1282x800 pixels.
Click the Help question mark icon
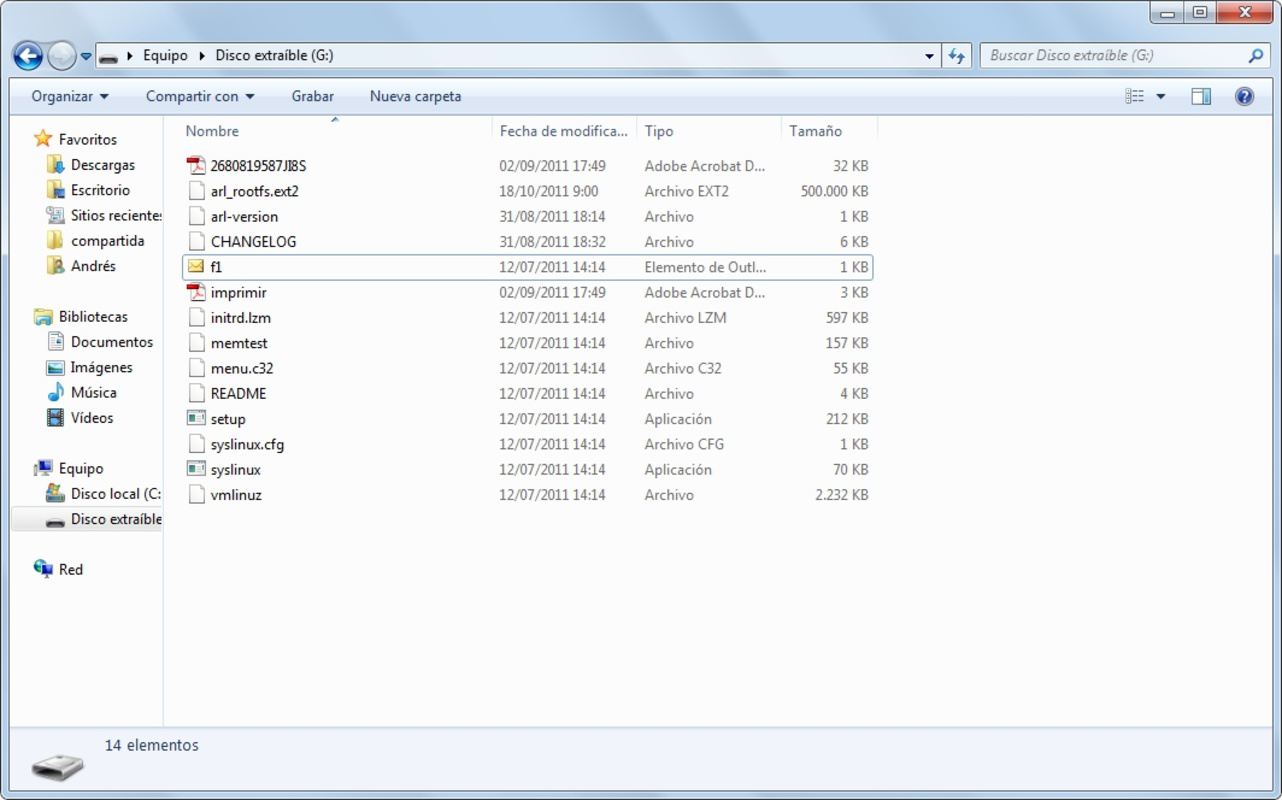[1244, 95]
